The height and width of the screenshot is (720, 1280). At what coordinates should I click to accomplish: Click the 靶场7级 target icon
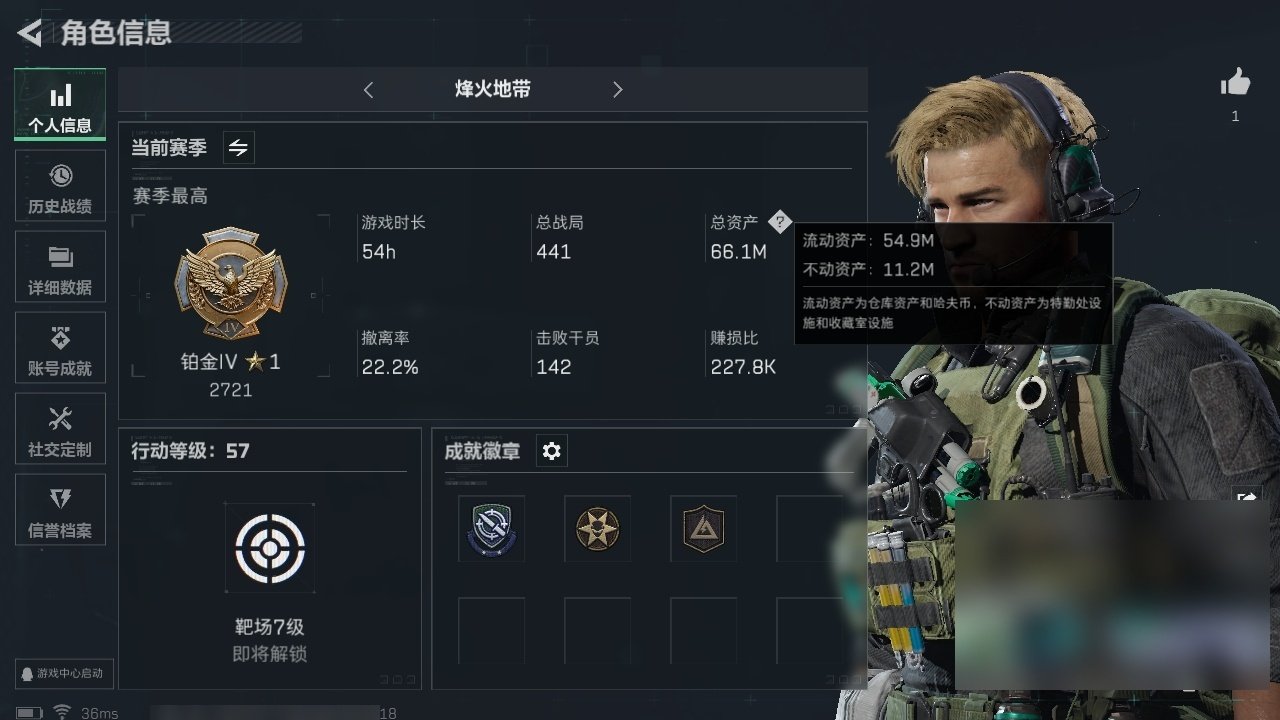pyautogui.click(x=270, y=548)
